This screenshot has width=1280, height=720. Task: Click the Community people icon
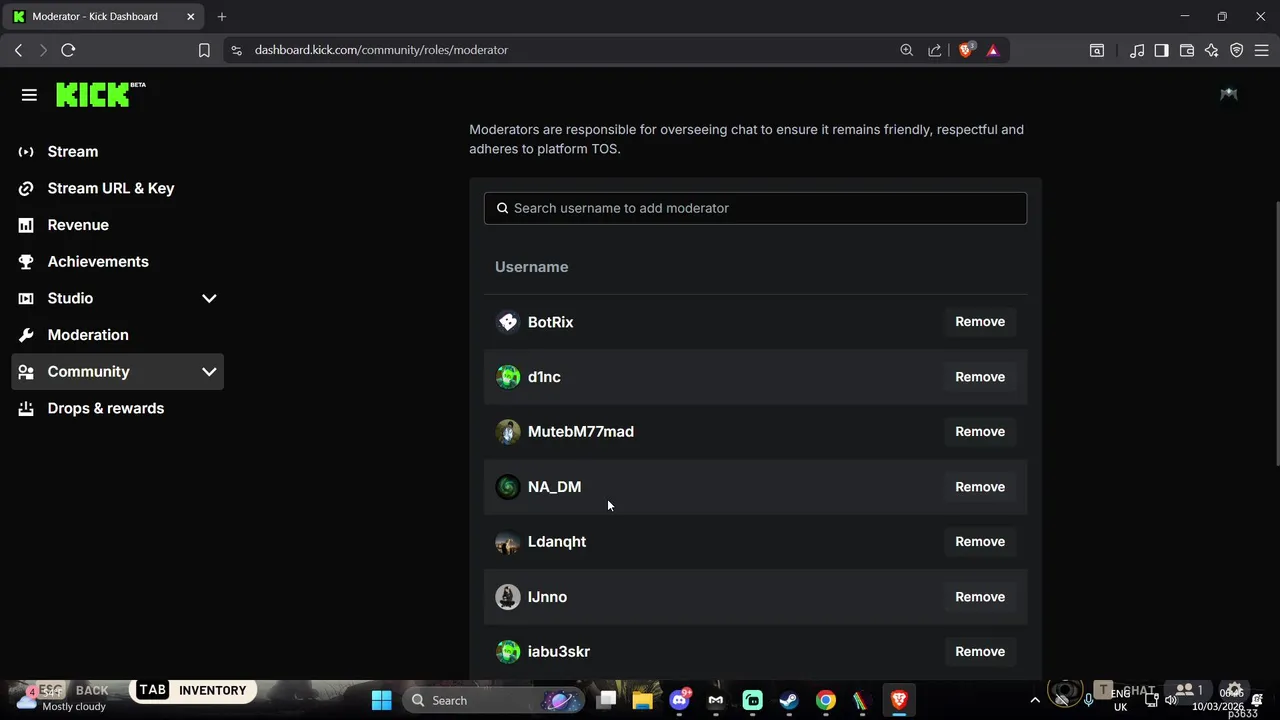26,372
